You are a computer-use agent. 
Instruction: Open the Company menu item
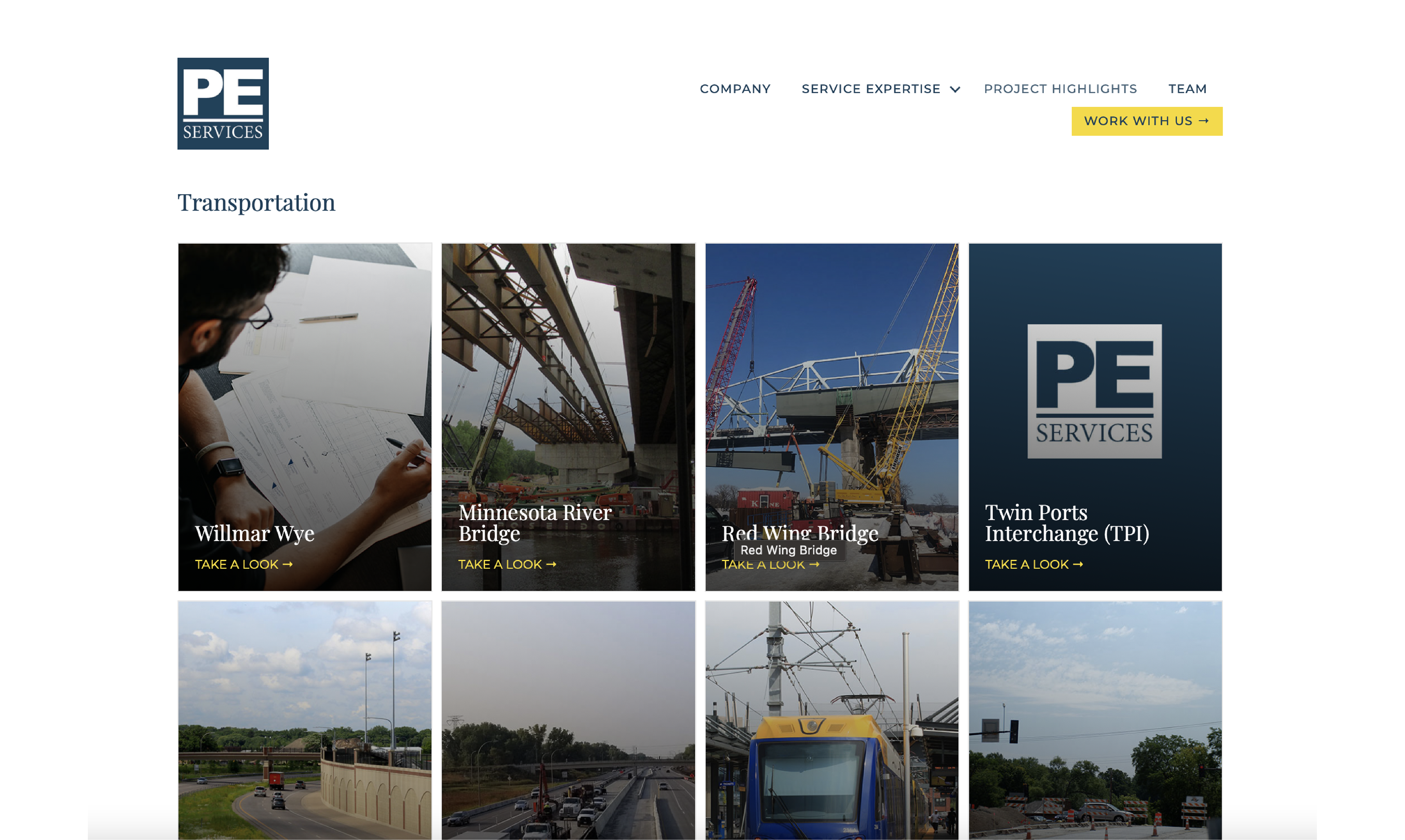pos(735,89)
